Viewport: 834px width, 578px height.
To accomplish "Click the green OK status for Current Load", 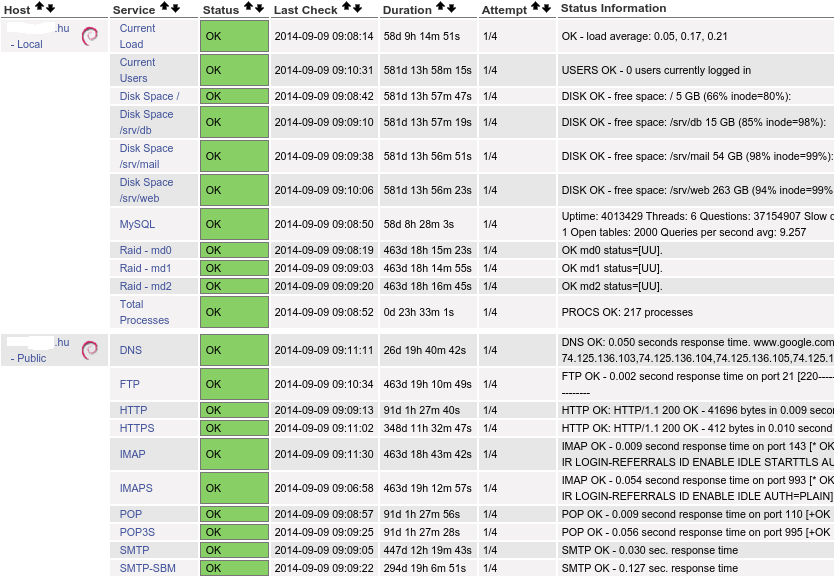I will pyautogui.click(x=235, y=36).
